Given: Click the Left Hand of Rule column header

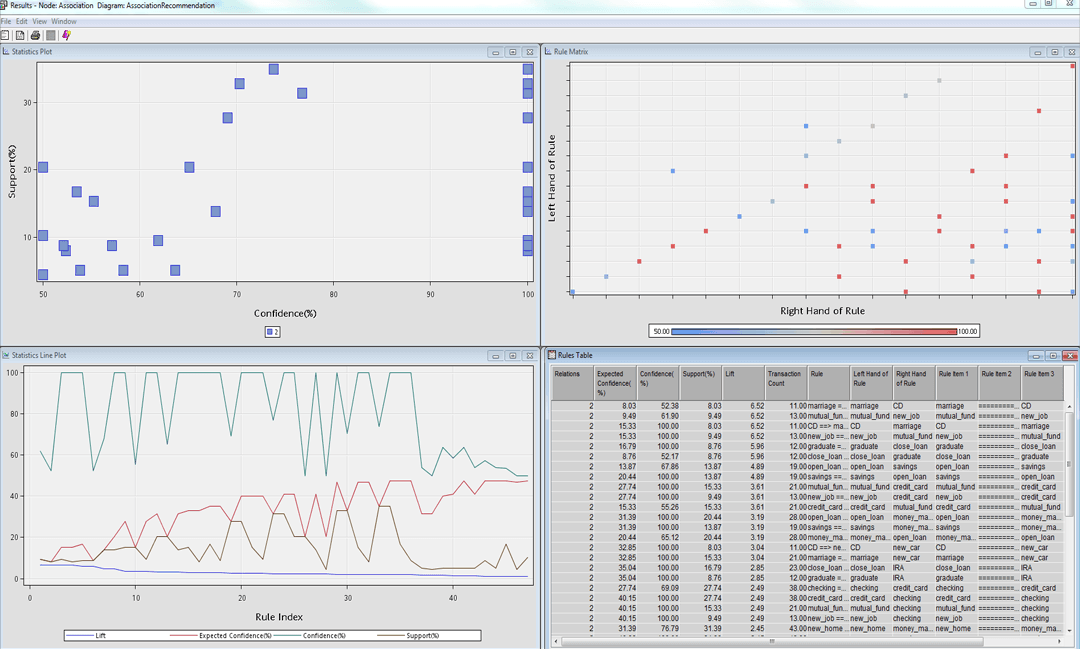Looking at the screenshot, I should point(871,383).
